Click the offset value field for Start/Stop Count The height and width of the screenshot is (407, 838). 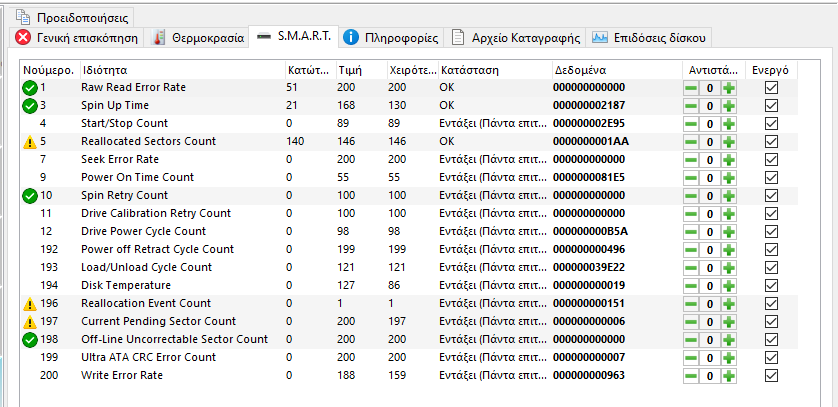[710, 124]
